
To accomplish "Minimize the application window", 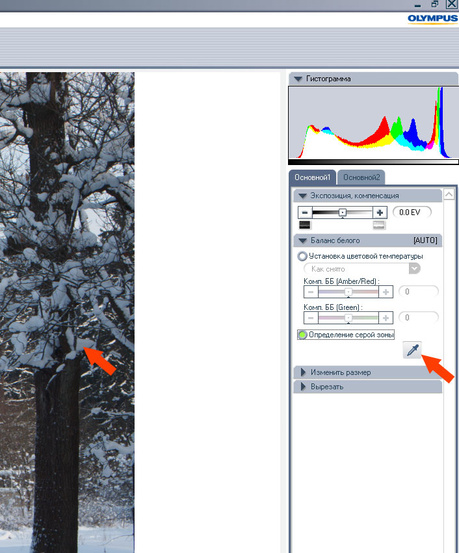I will pos(418,5).
